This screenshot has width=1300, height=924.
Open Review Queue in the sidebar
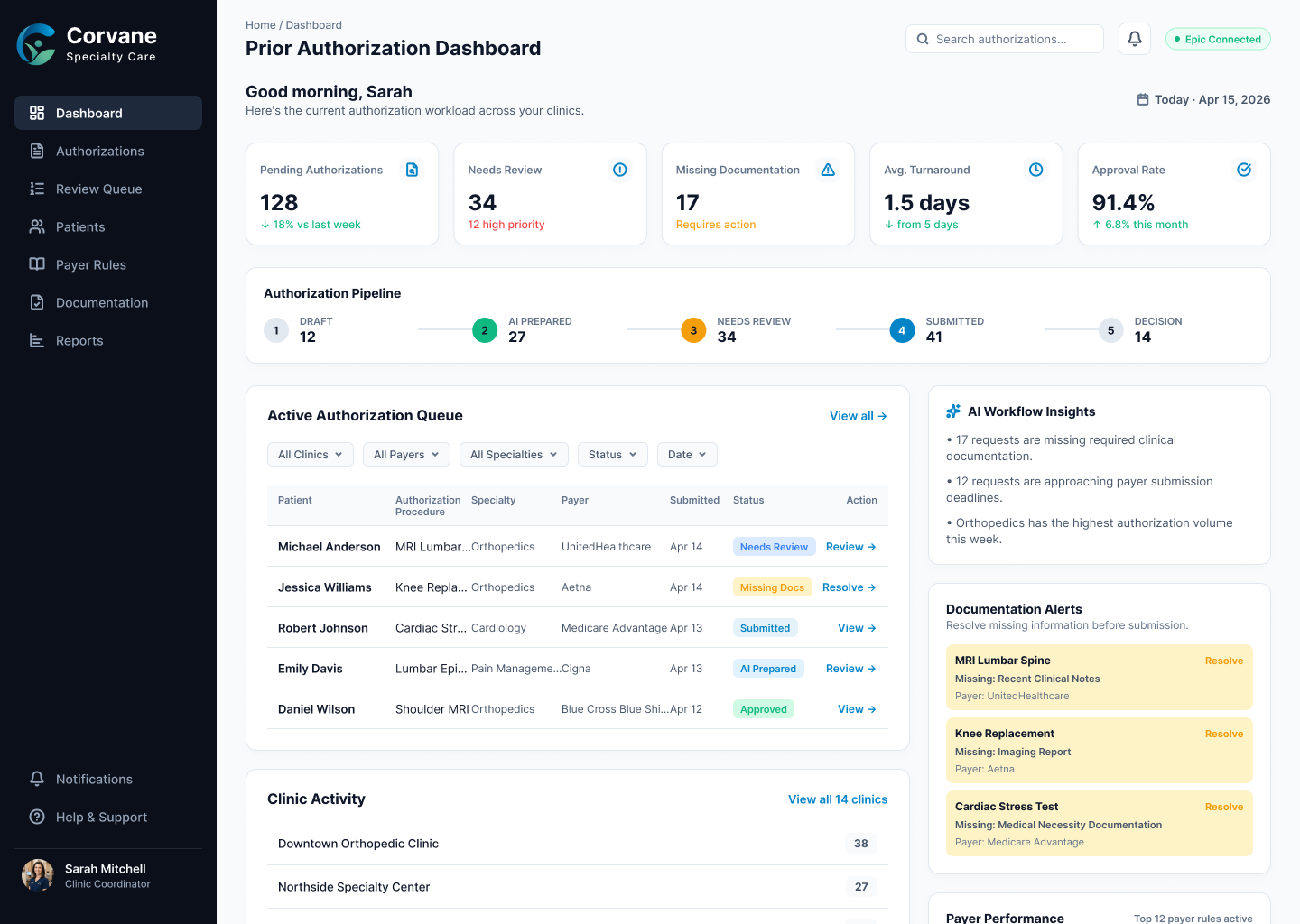(x=108, y=189)
